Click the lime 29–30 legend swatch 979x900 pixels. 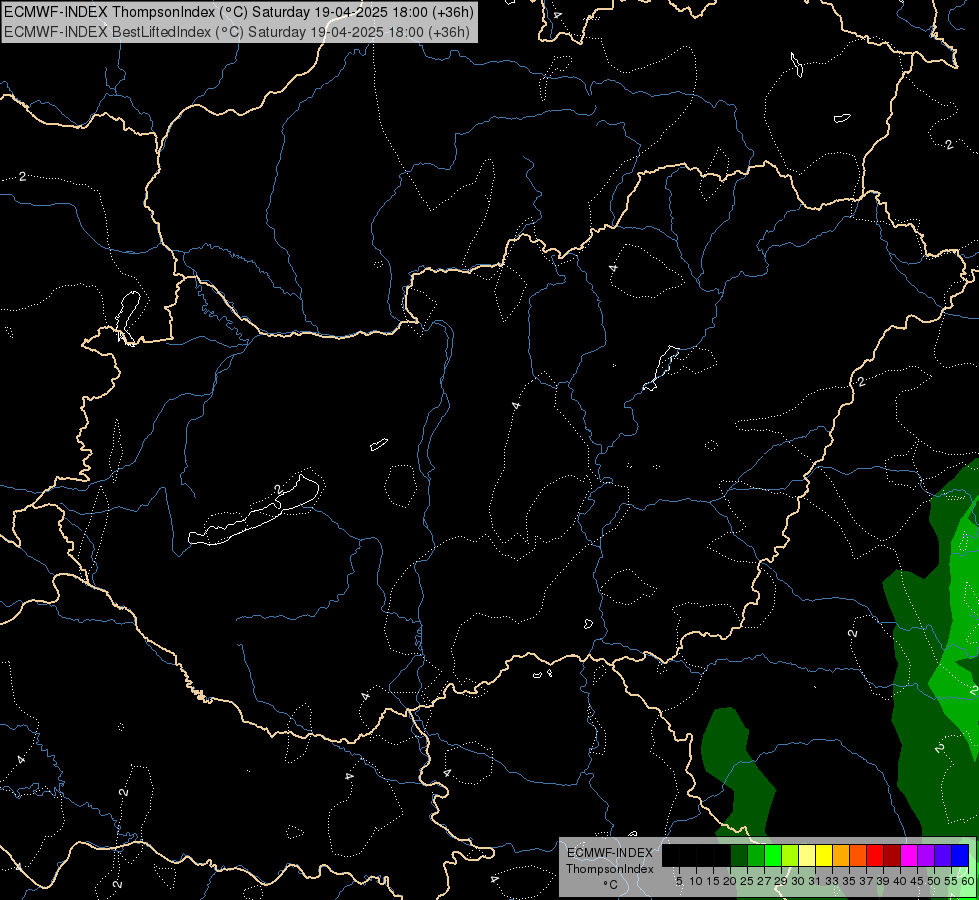point(790,856)
